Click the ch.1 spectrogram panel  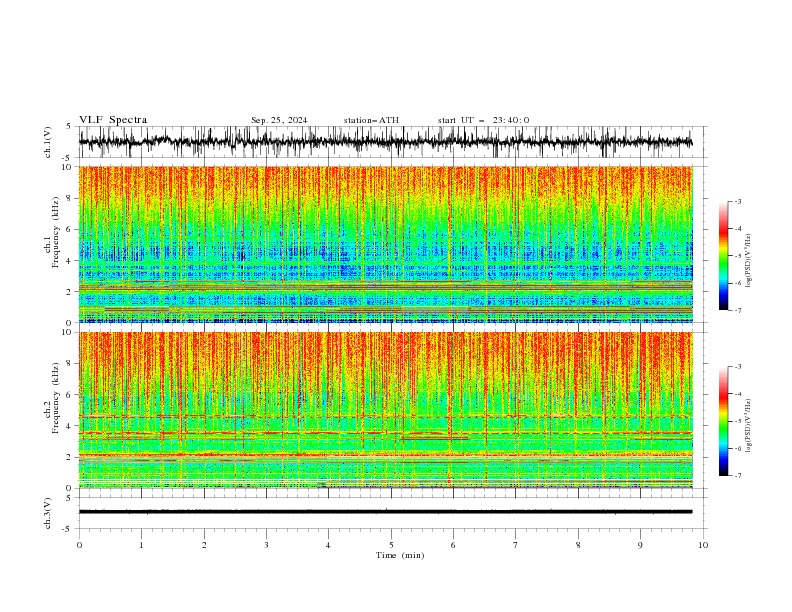385,244
